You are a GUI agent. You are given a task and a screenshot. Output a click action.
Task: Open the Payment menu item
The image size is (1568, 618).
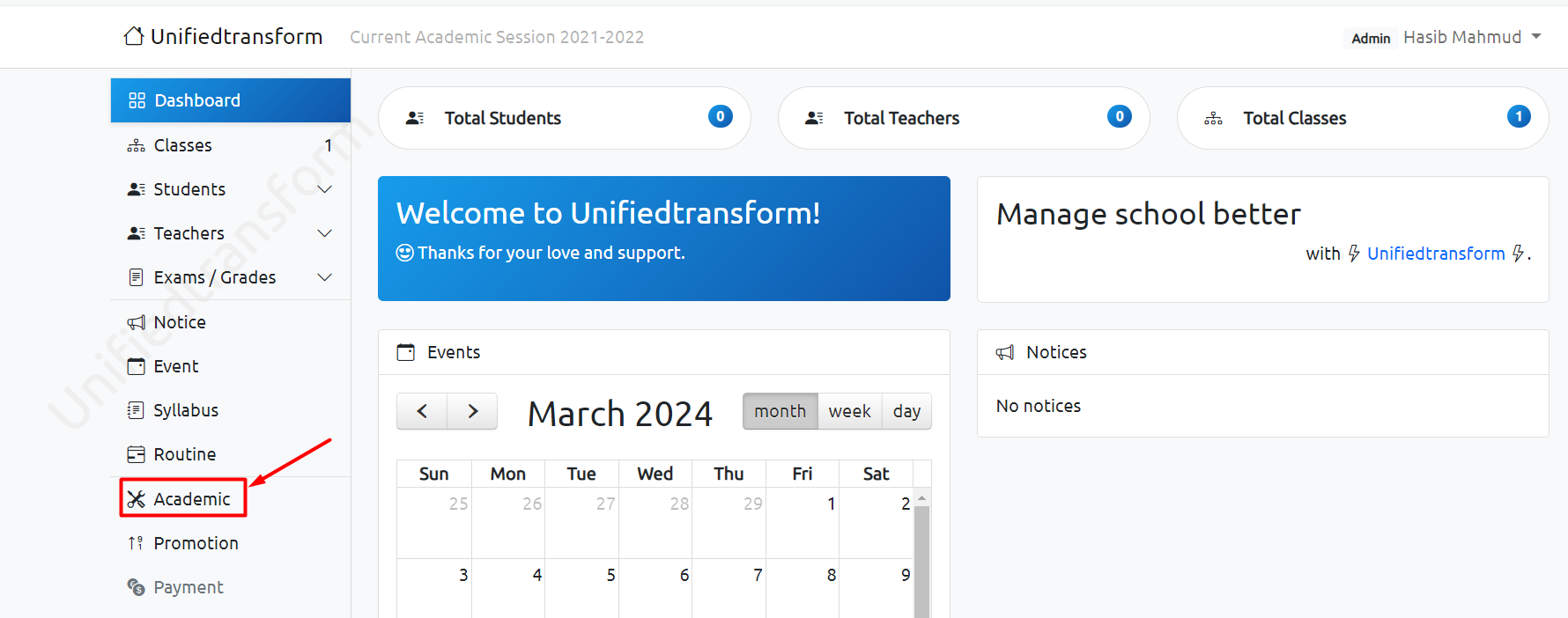coord(231,587)
